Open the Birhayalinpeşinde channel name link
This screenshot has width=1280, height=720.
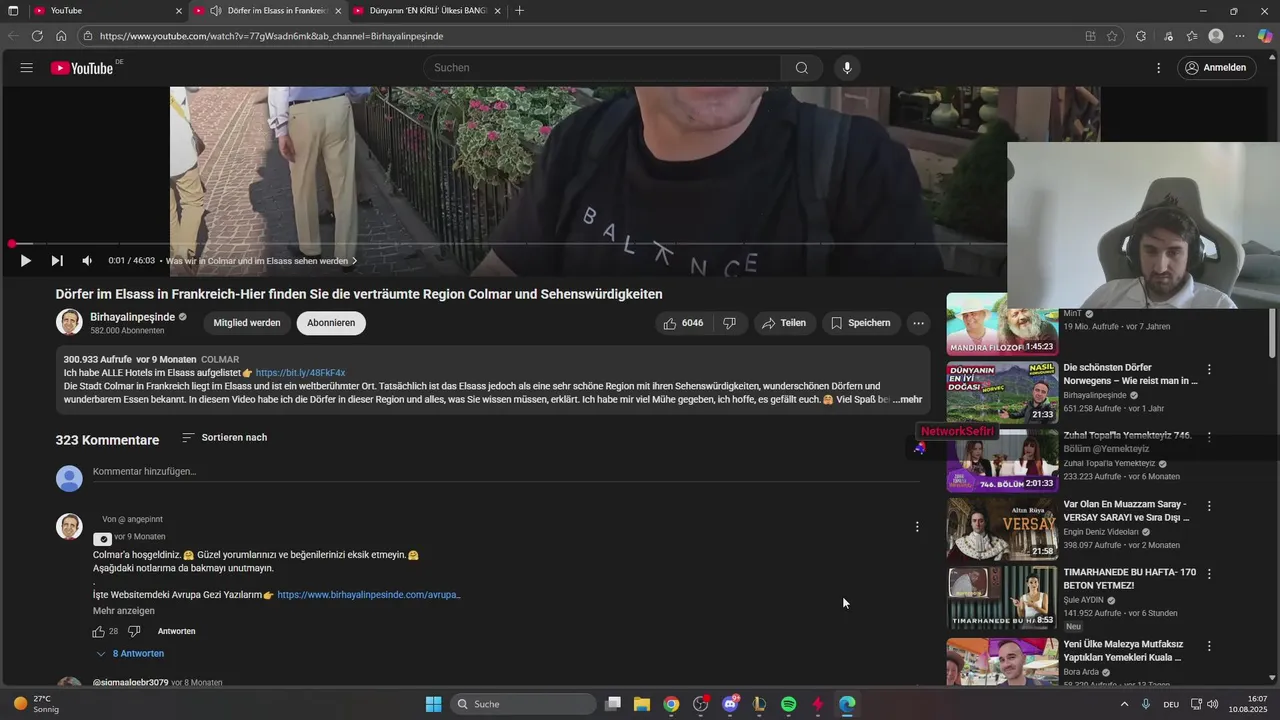(x=132, y=317)
